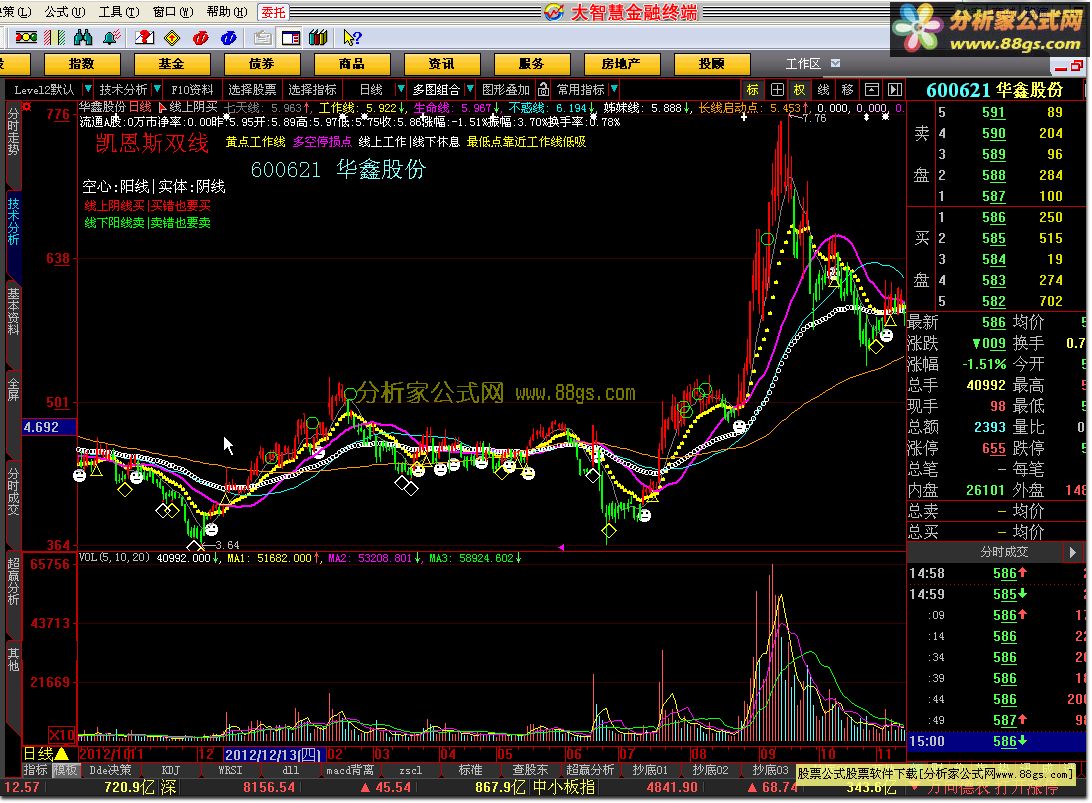Click the red gear icon at the chart corner
This screenshot has width=1092, height=803.
point(26,107)
